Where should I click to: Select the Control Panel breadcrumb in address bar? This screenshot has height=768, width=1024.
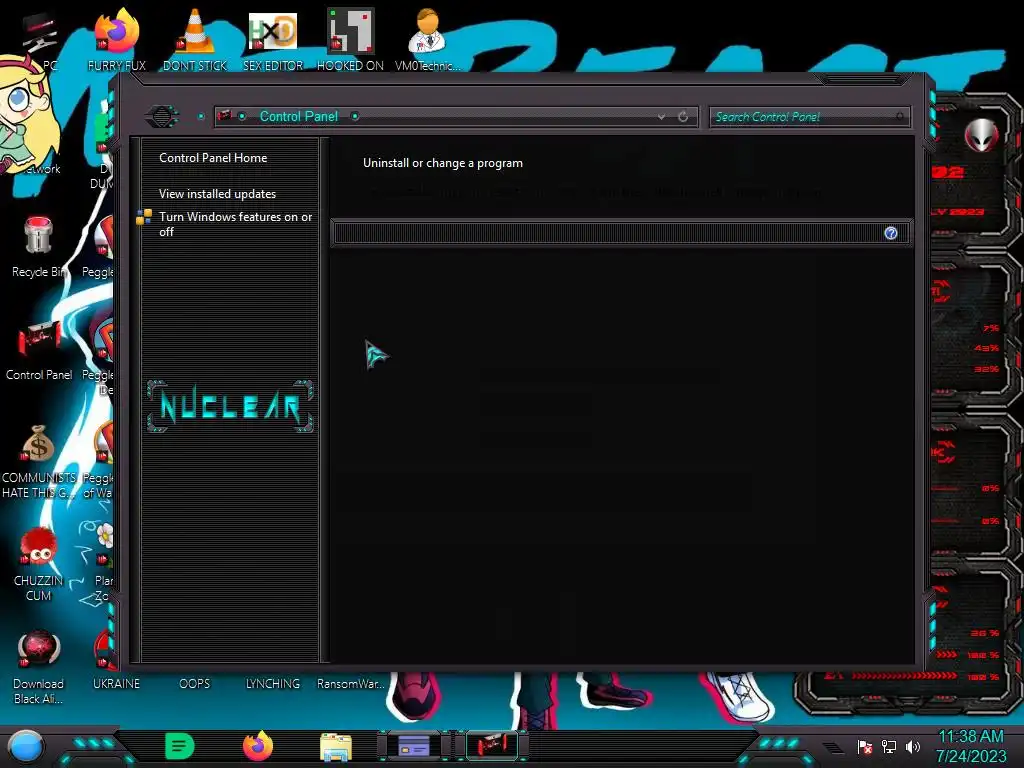coord(298,116)
